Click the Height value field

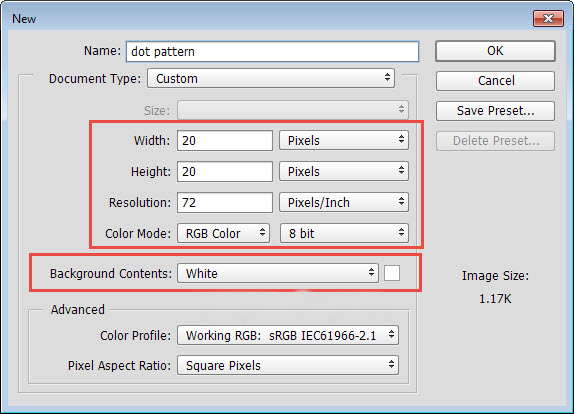225,171
